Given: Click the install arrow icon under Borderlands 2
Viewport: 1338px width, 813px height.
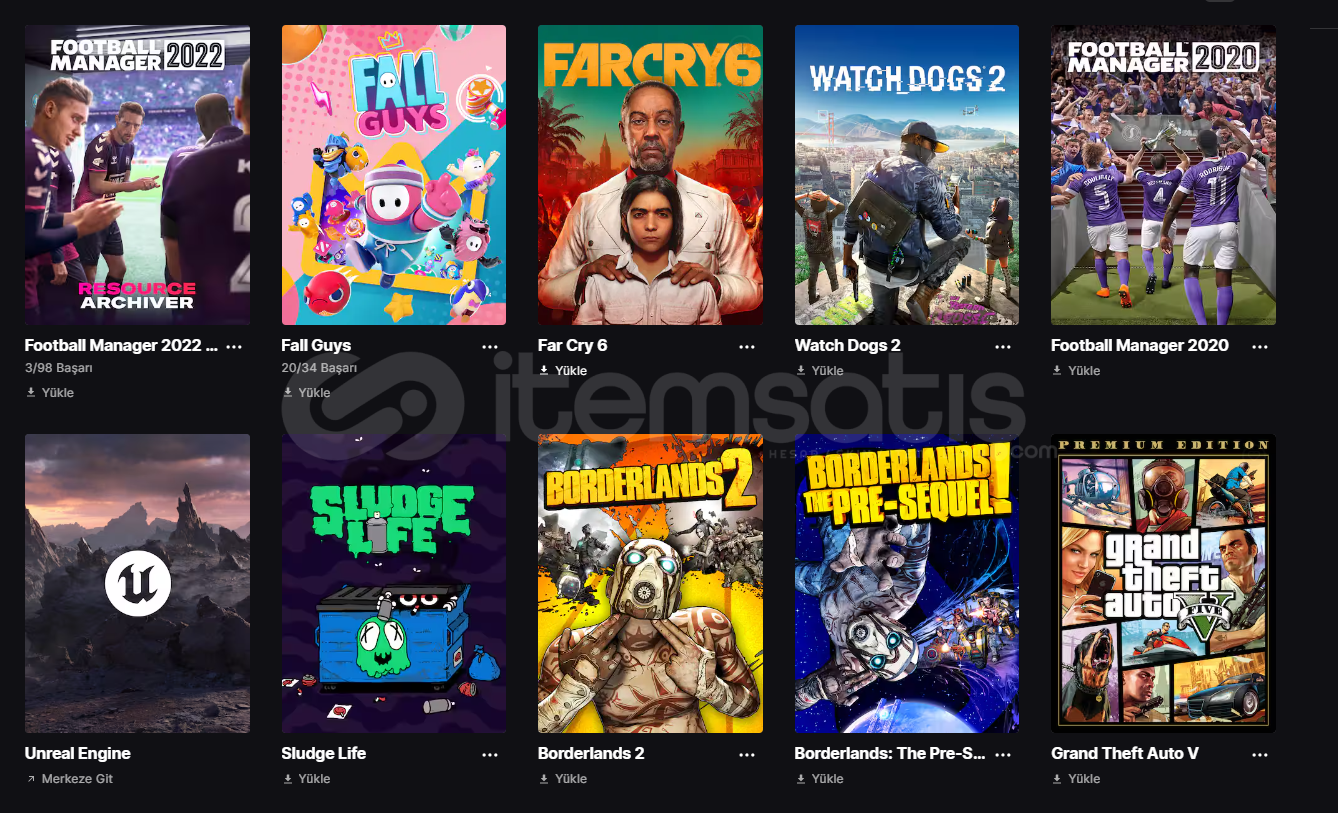Looking at the screenshot, I should 544,779.
